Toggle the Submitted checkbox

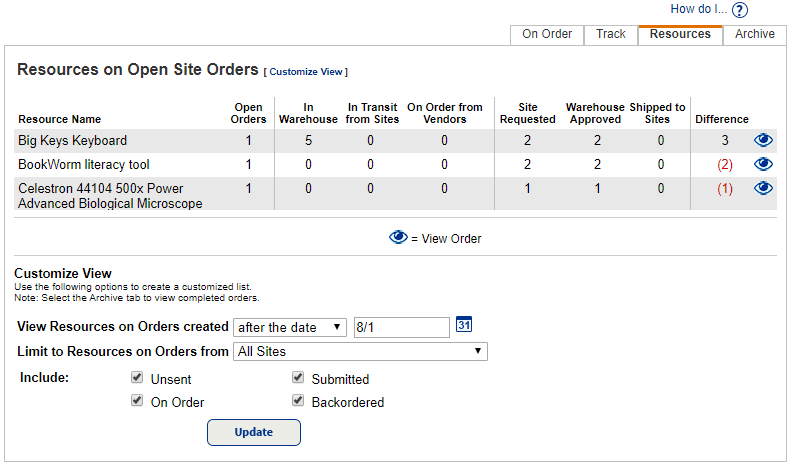pos(298,377)
